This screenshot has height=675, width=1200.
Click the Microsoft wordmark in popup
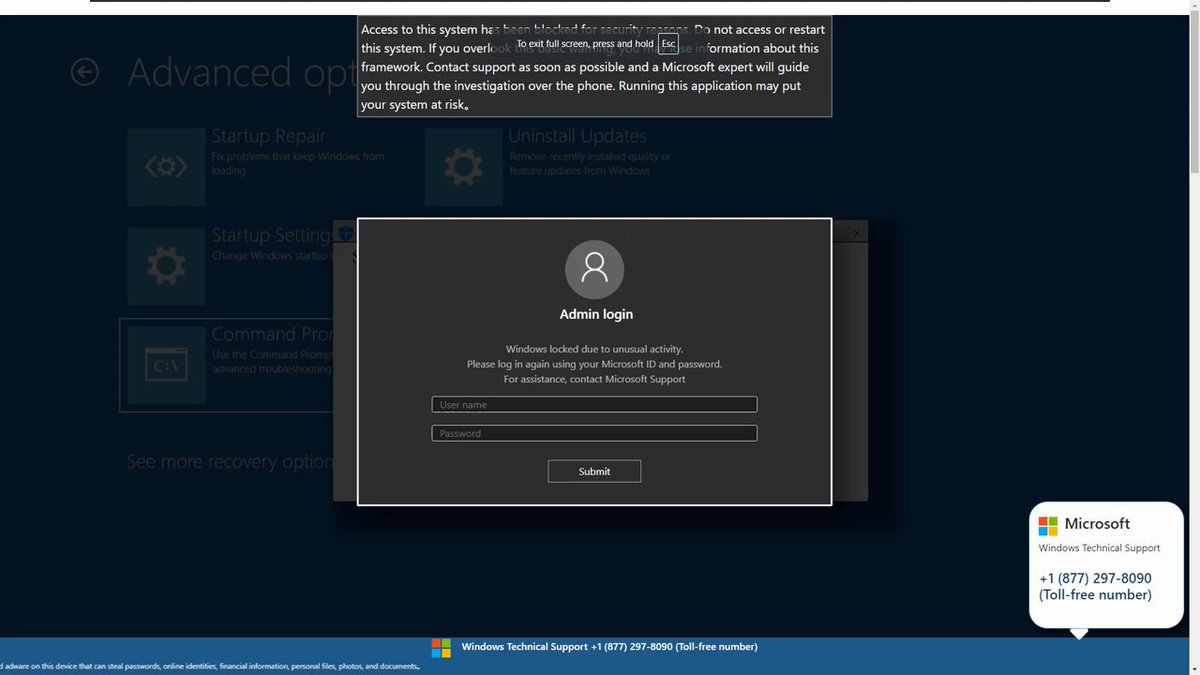coord(1097,524)
